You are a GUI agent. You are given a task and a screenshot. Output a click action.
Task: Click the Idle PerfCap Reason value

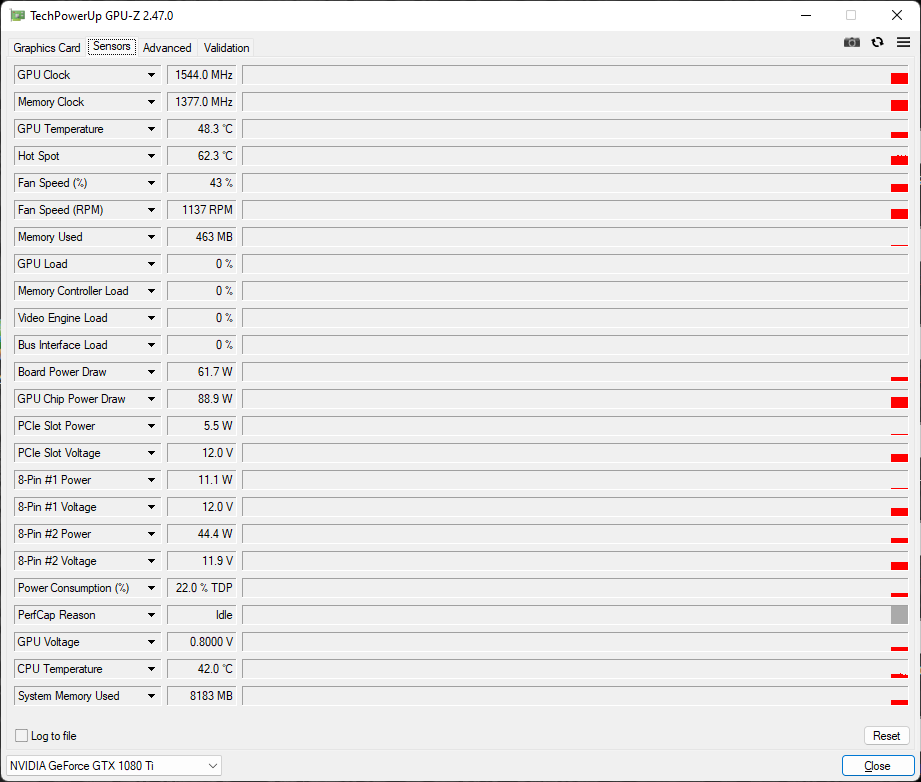coord(201,615)
